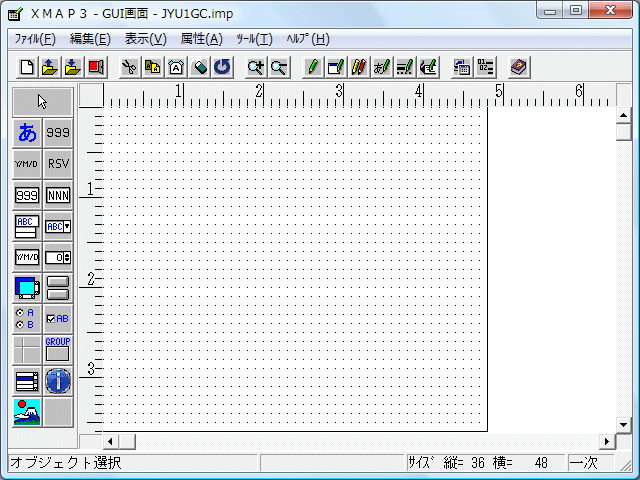Viewport: 640px width, 480px height.
Task: Click the zoom out magnifier icon
Action: [278, 67]
